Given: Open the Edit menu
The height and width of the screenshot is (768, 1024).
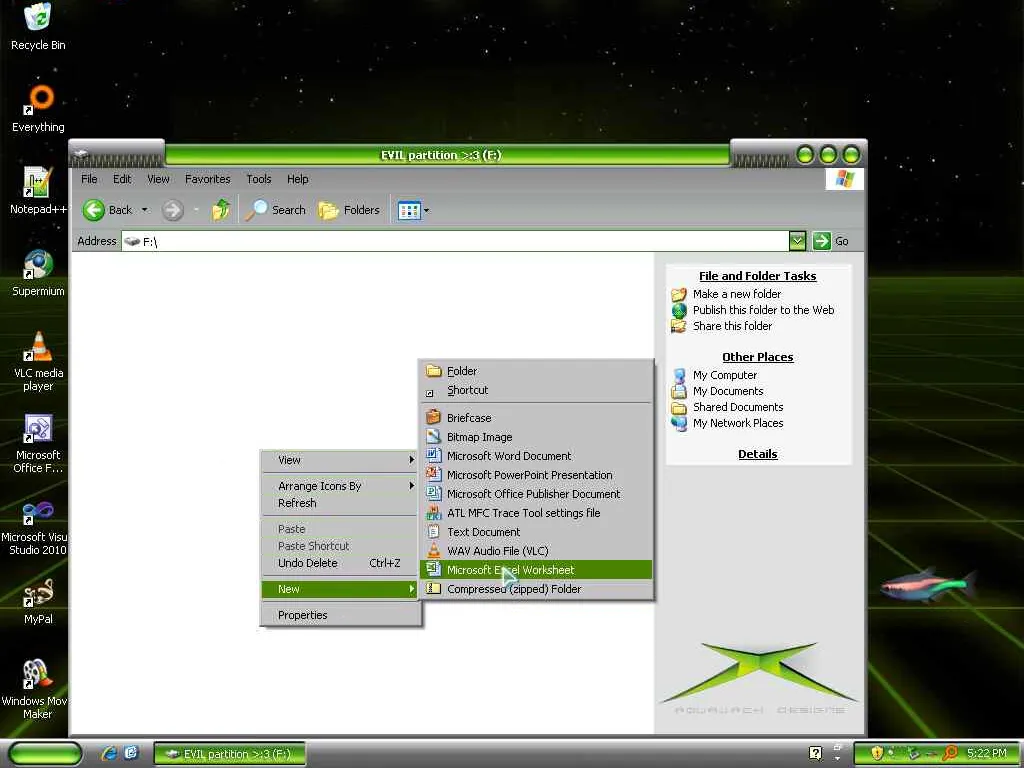Looking at the screenshot, I should point(121,179).
